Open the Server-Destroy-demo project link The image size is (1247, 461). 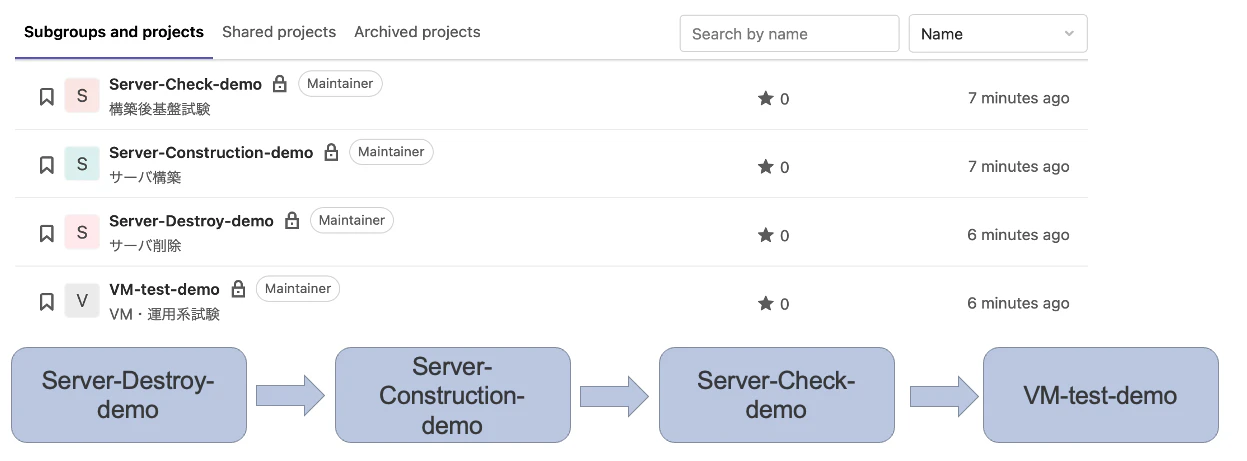point(191,221)
